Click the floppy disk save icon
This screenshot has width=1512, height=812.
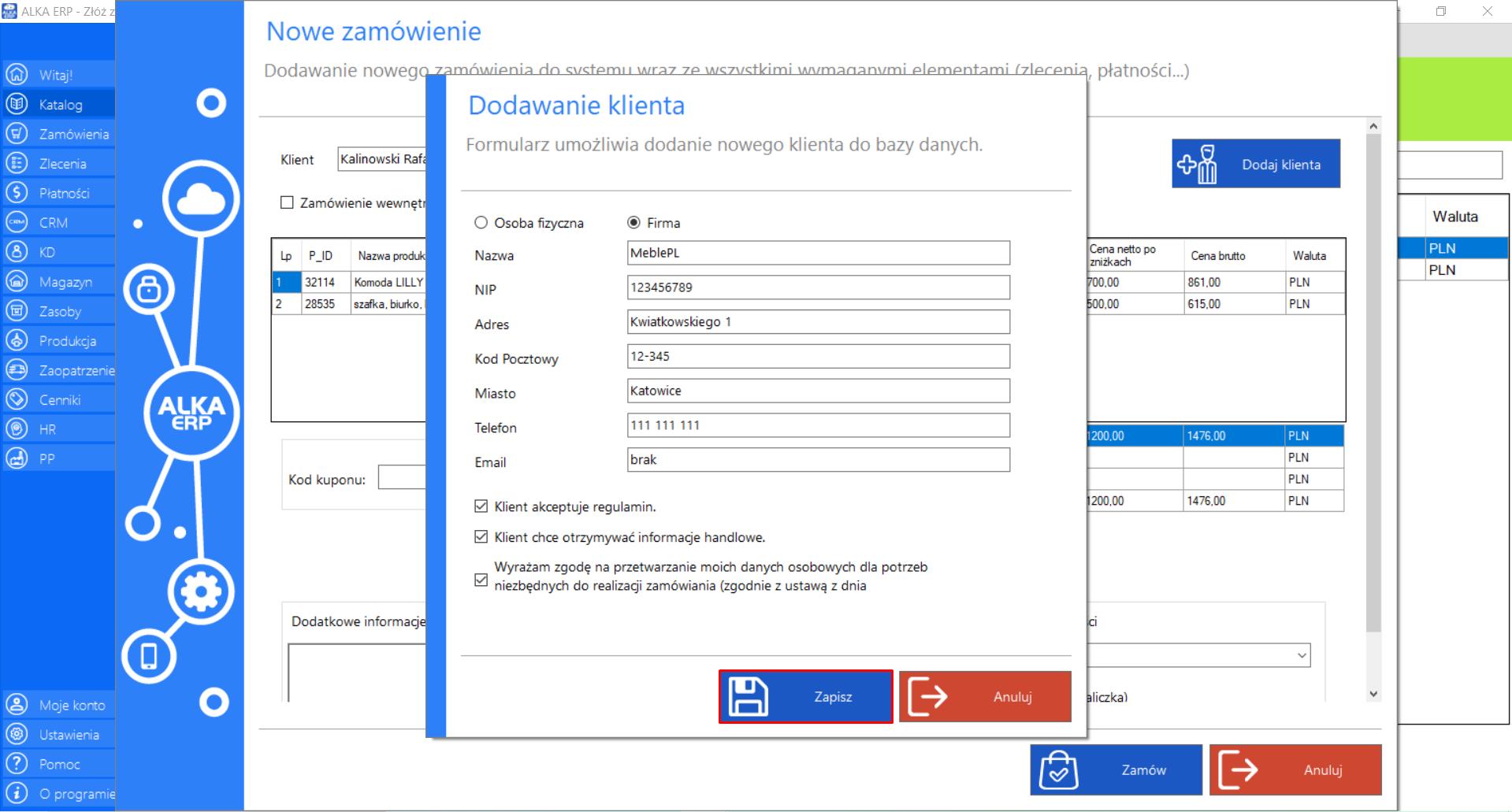748,696
